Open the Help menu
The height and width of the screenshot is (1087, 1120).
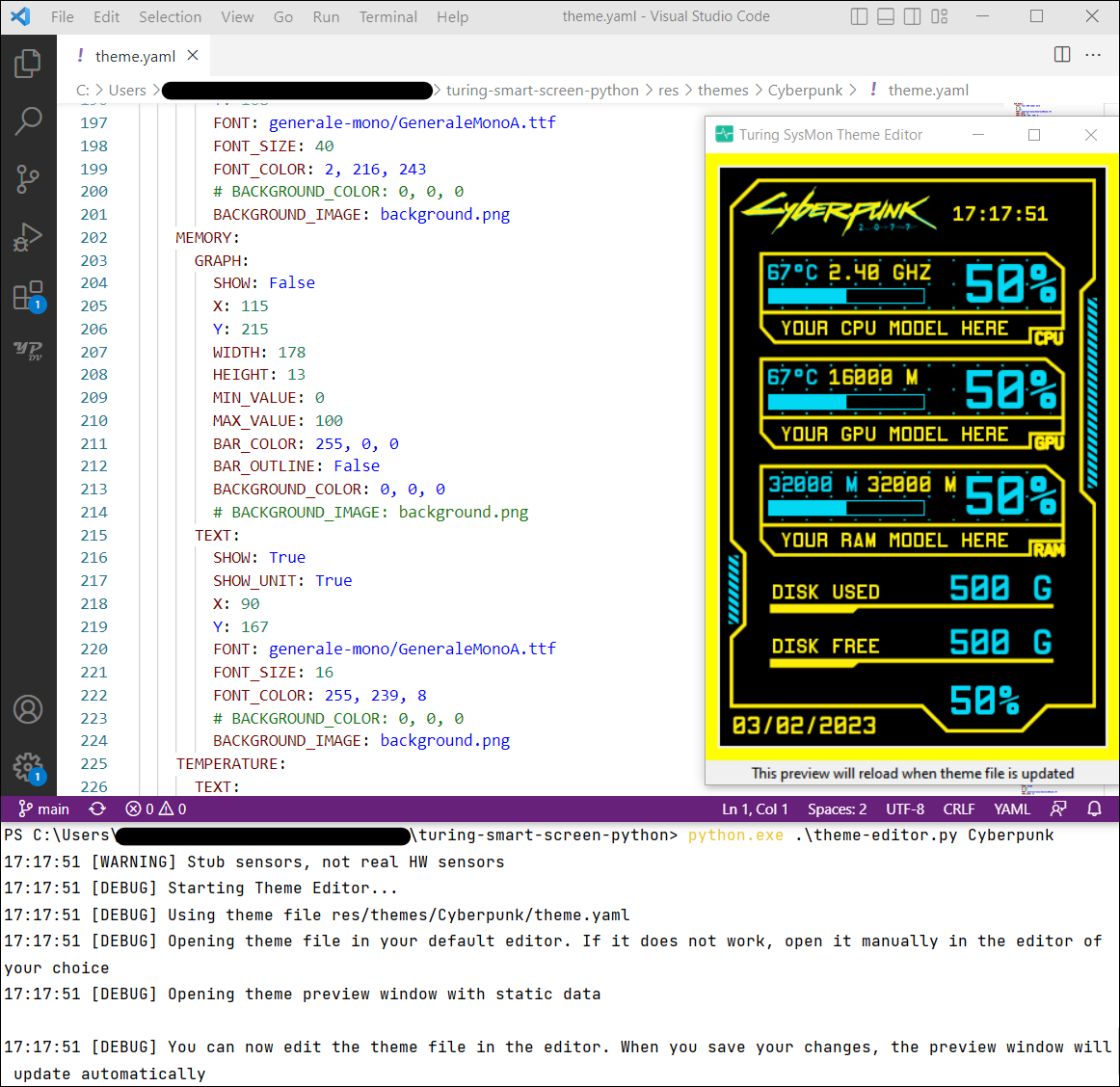coord(452,16)
